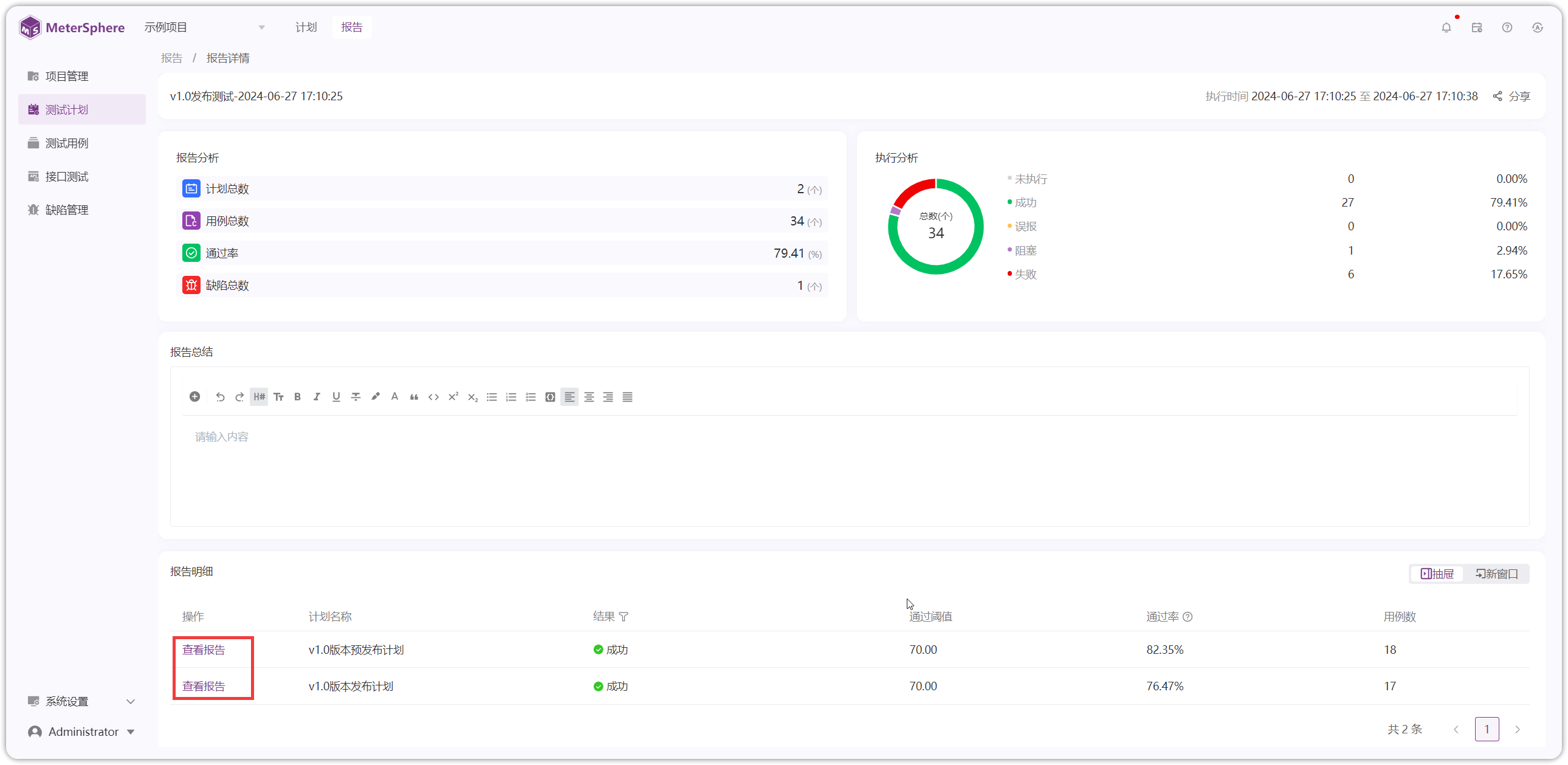Go to 测试用例 in the sidebar
The height and width of the screenshot is (765, 1568).
[81, 143]
